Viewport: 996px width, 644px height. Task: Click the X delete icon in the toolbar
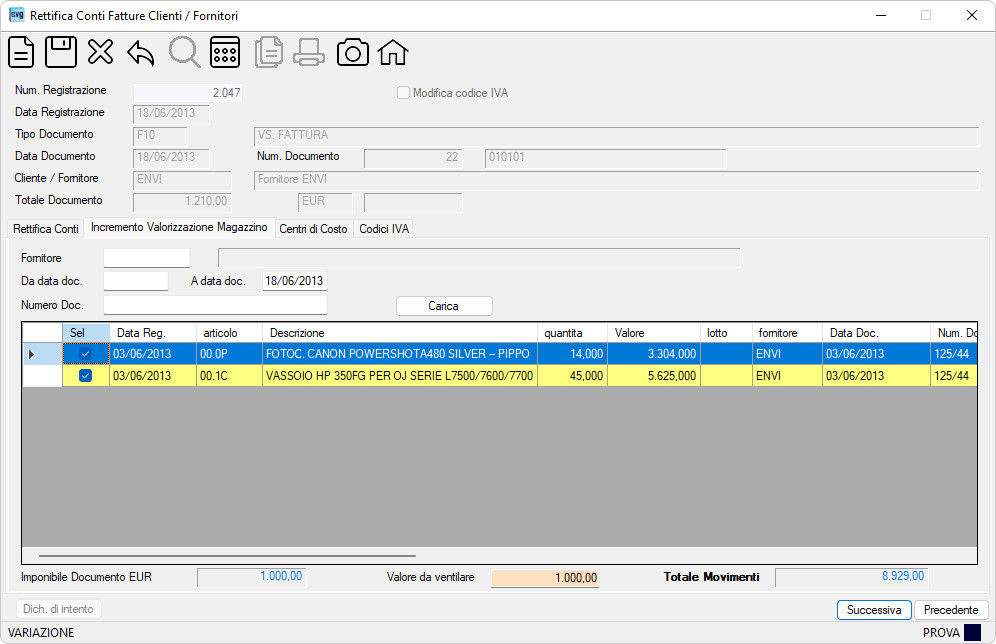pyautogui.click(x=100, y=52)
